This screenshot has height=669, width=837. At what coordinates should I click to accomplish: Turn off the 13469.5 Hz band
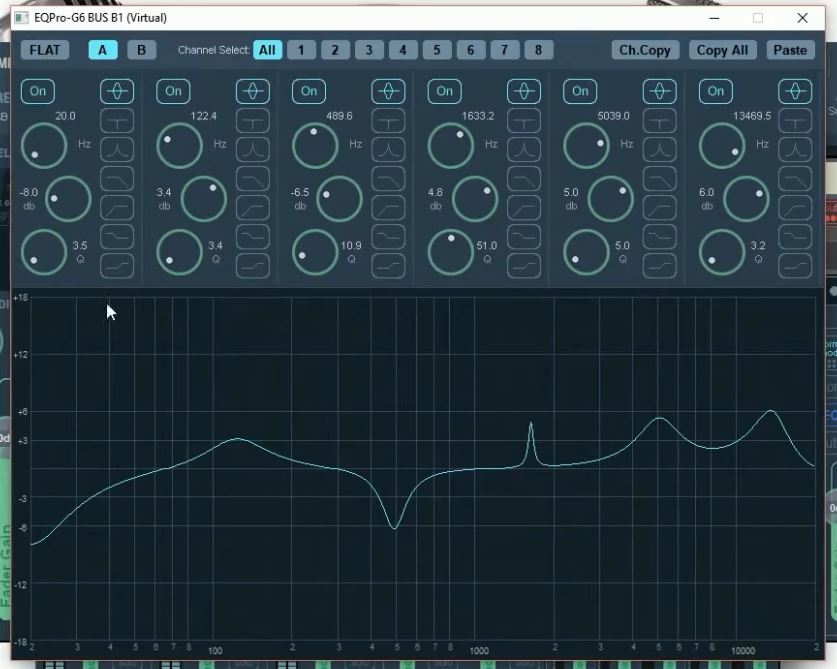[x=715, y=91]
